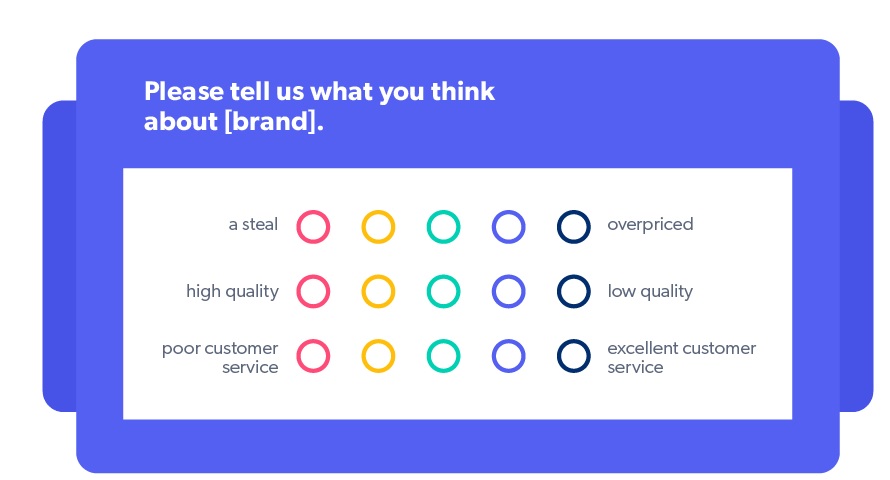
Task: Click the 'low quality' label
Action: point(650,292)
